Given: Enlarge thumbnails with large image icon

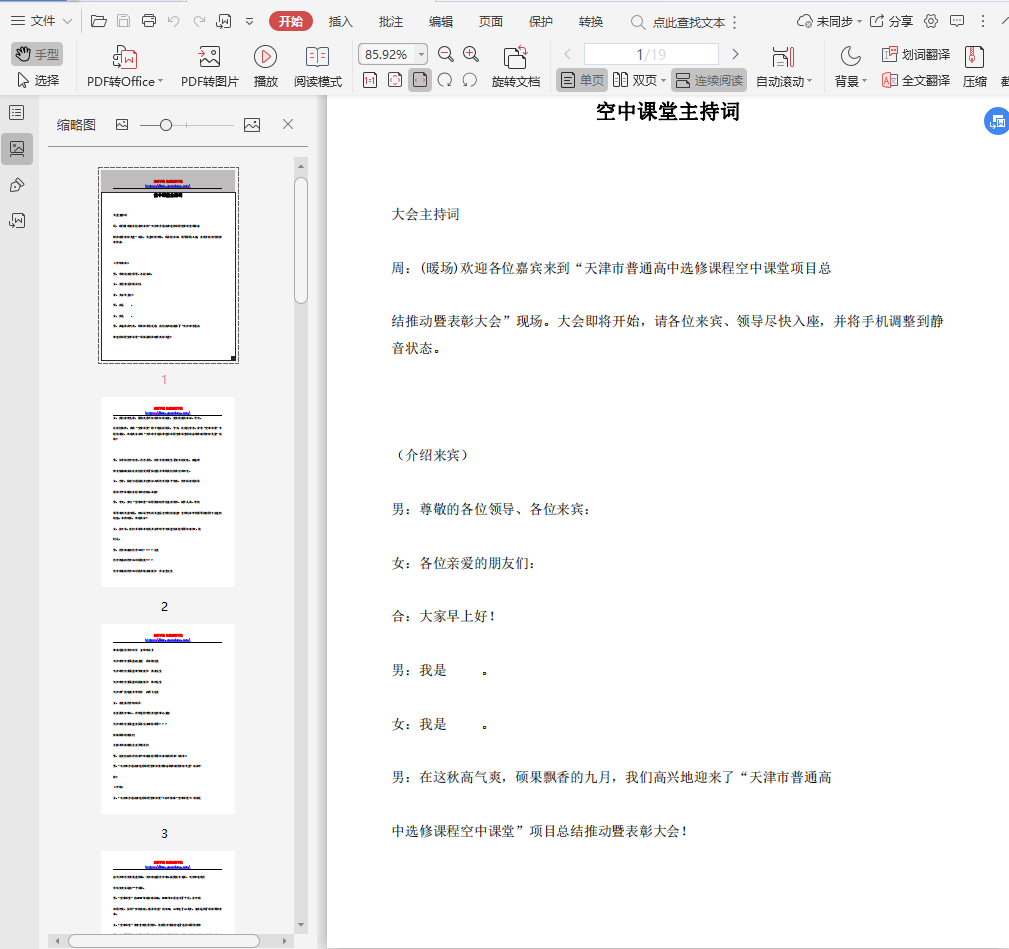Looking at the screenshot, I should (252, 125).
